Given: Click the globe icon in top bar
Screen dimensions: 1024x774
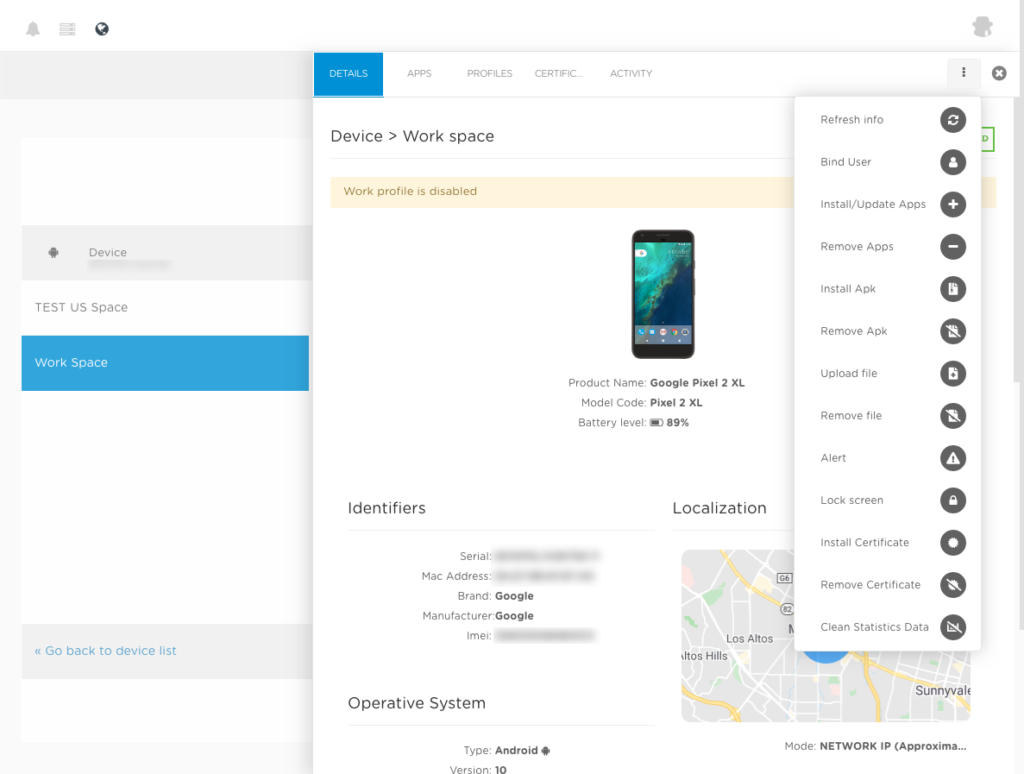Looking at the screenshot, I should click(102, 29).
